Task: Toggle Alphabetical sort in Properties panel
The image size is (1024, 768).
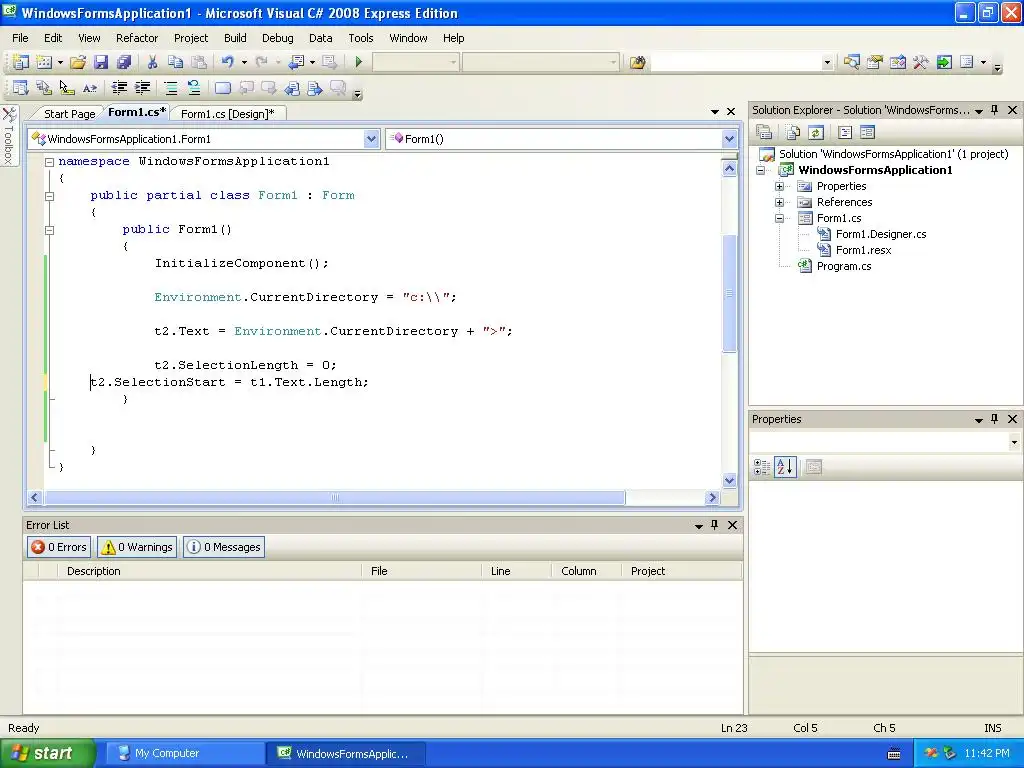Action: click(785, 467)
